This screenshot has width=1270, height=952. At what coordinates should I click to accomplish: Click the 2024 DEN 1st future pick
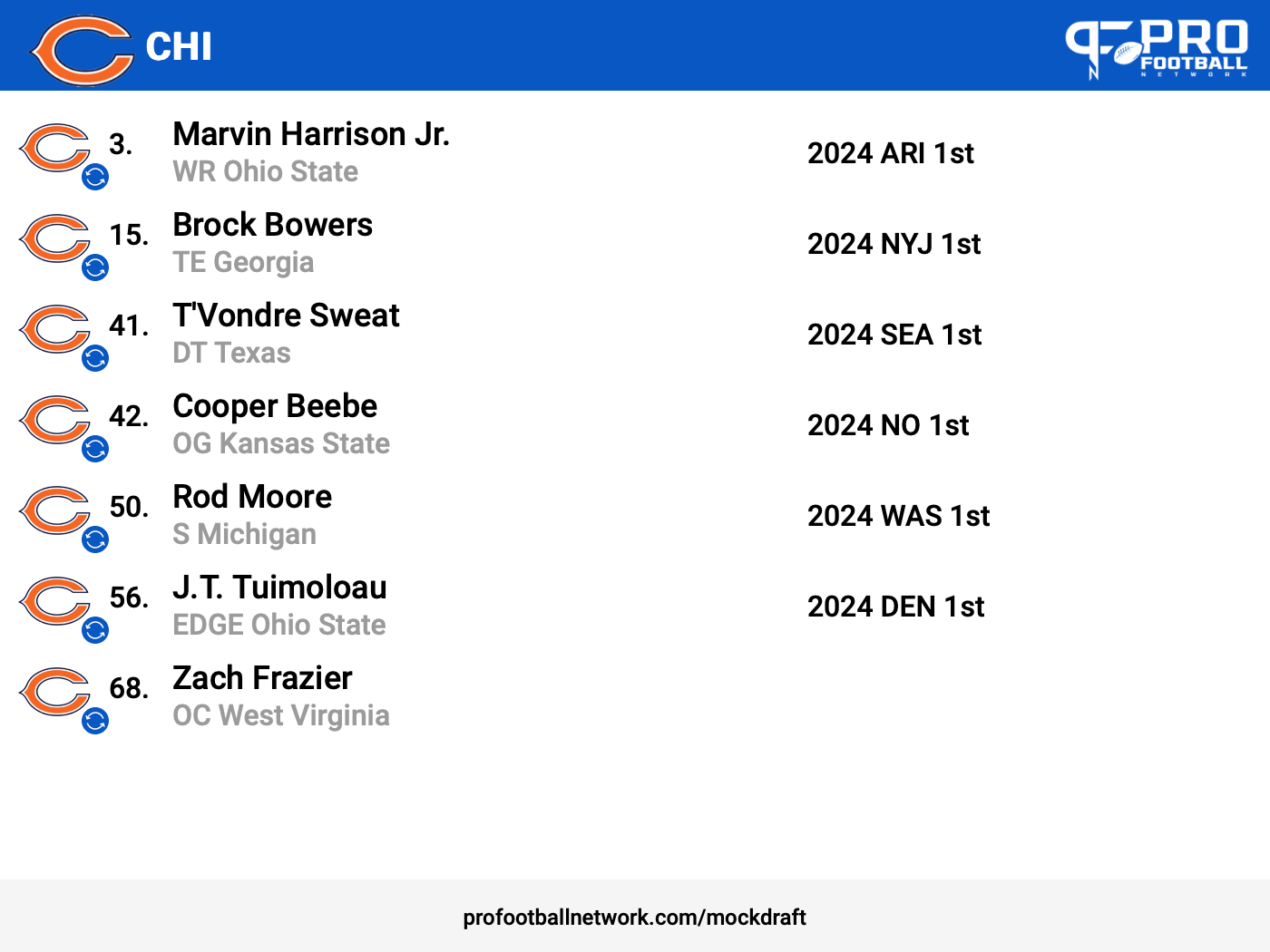896,607
